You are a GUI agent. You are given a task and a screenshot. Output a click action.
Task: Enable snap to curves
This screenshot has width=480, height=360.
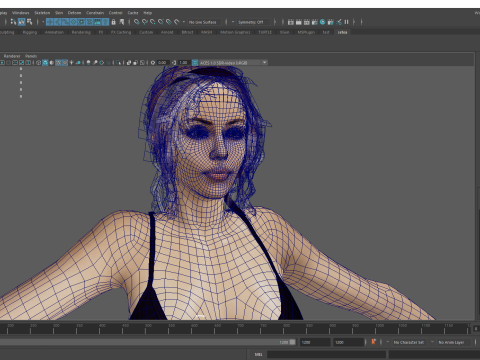tap(145, 22)
